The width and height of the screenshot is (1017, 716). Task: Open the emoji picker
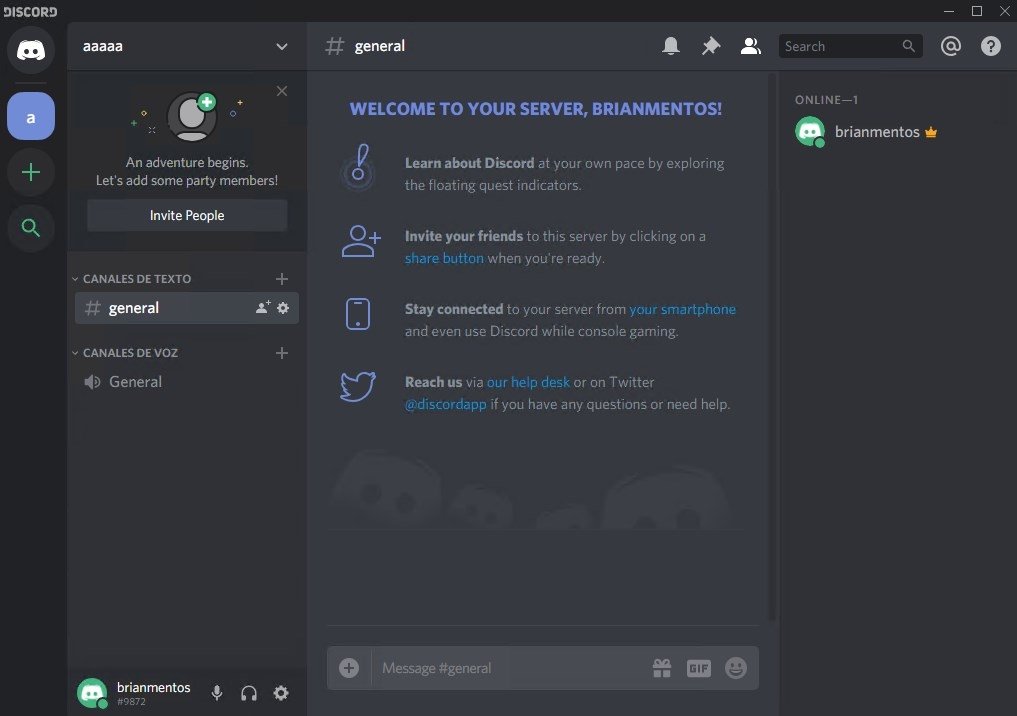736,668
